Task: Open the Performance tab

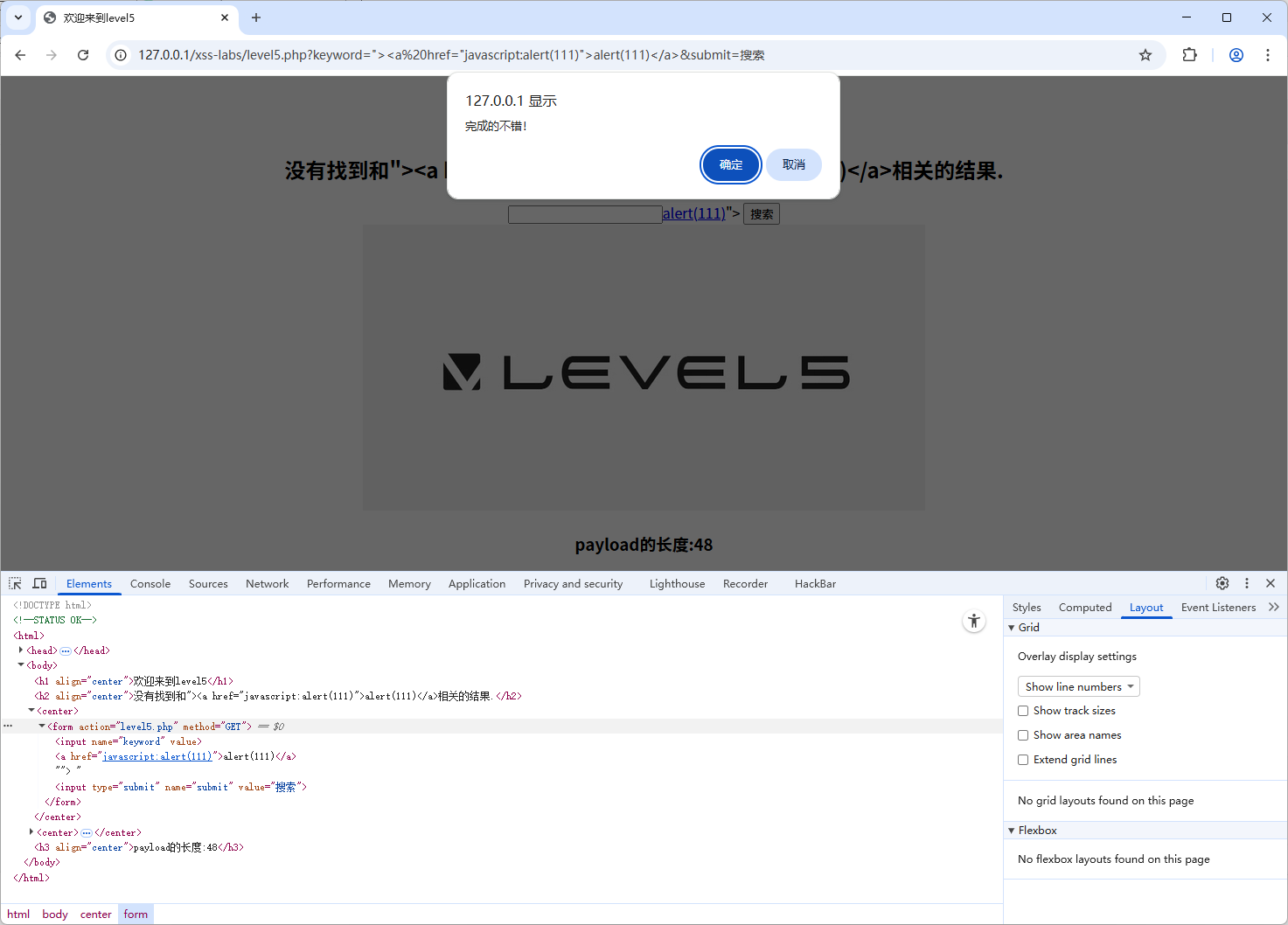Action: coord(338,584)
